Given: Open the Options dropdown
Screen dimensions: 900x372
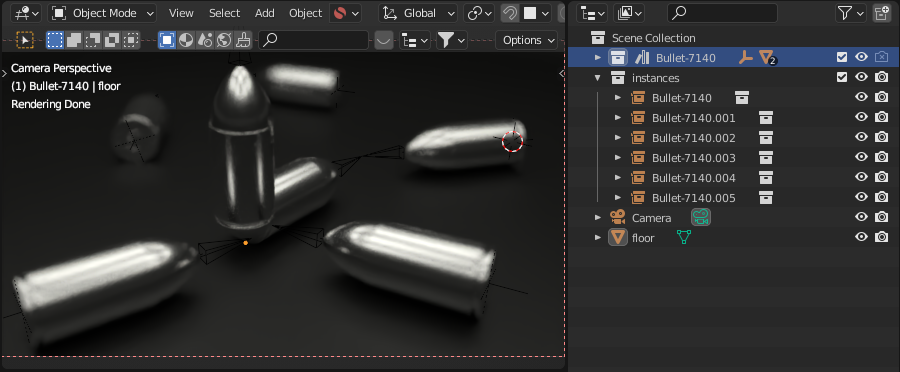Looking at the screenshot, I should pyautogui.click(x=526, y=40).
